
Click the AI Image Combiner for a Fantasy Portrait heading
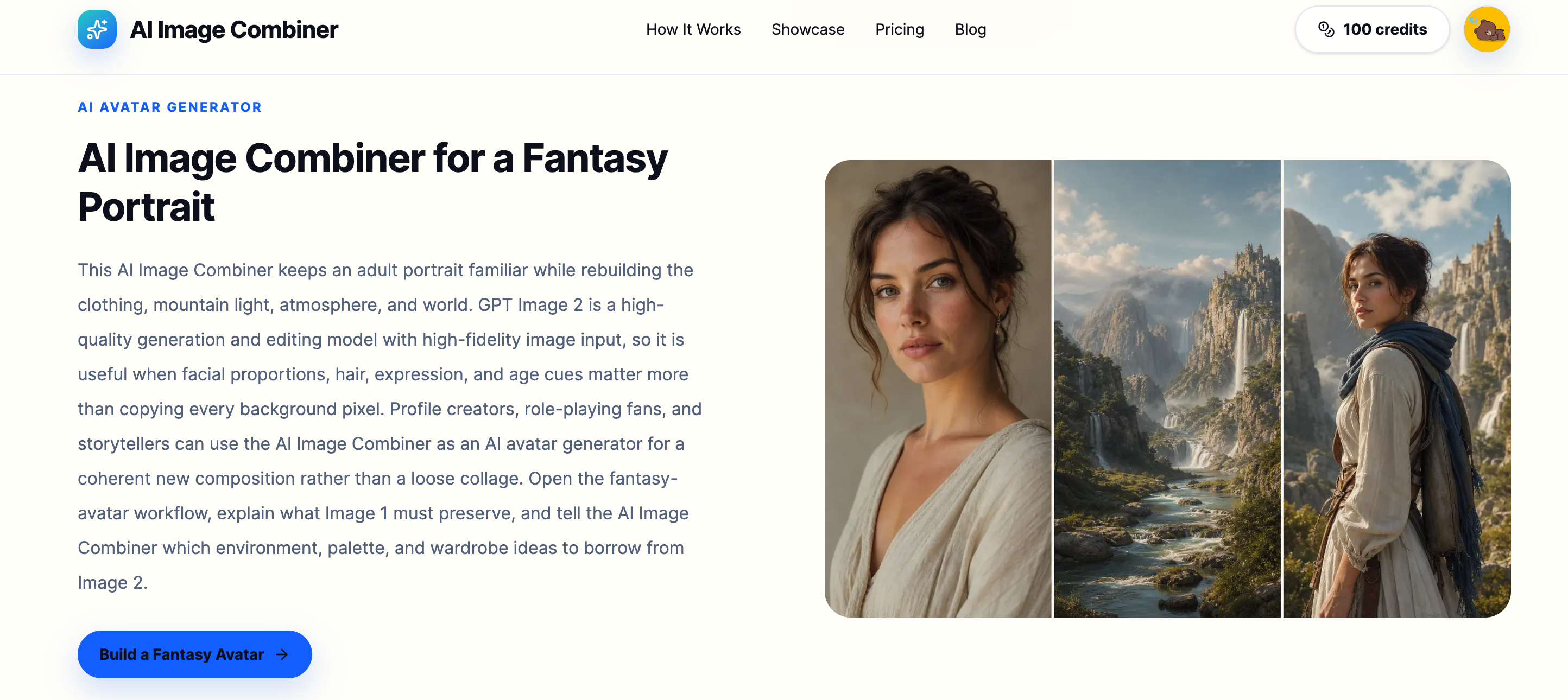pos(372,182)
